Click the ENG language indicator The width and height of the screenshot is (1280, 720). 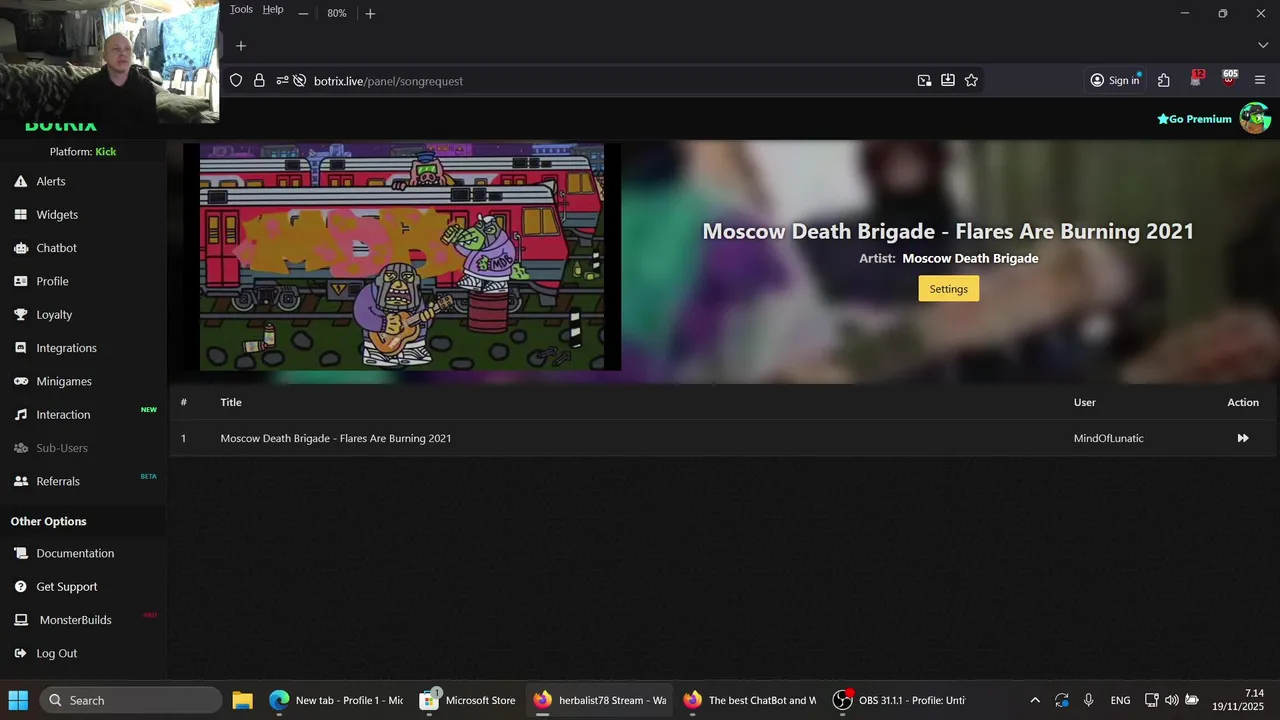click(x=1120, y=700)
